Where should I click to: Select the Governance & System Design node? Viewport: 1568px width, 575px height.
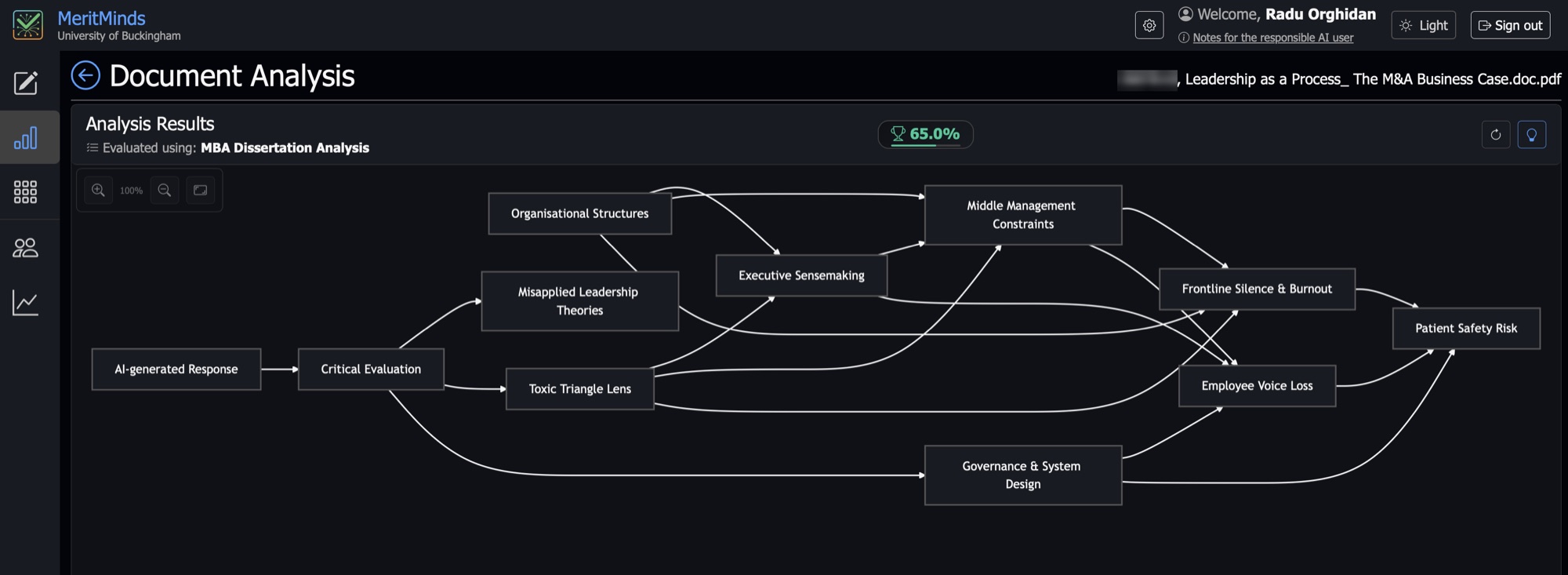[1023, 475]
